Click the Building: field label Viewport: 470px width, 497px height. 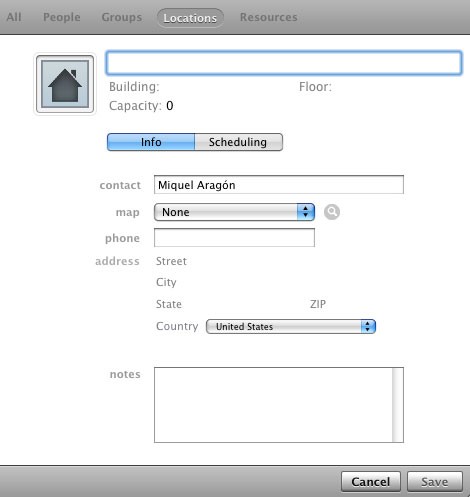pos(134,87)
